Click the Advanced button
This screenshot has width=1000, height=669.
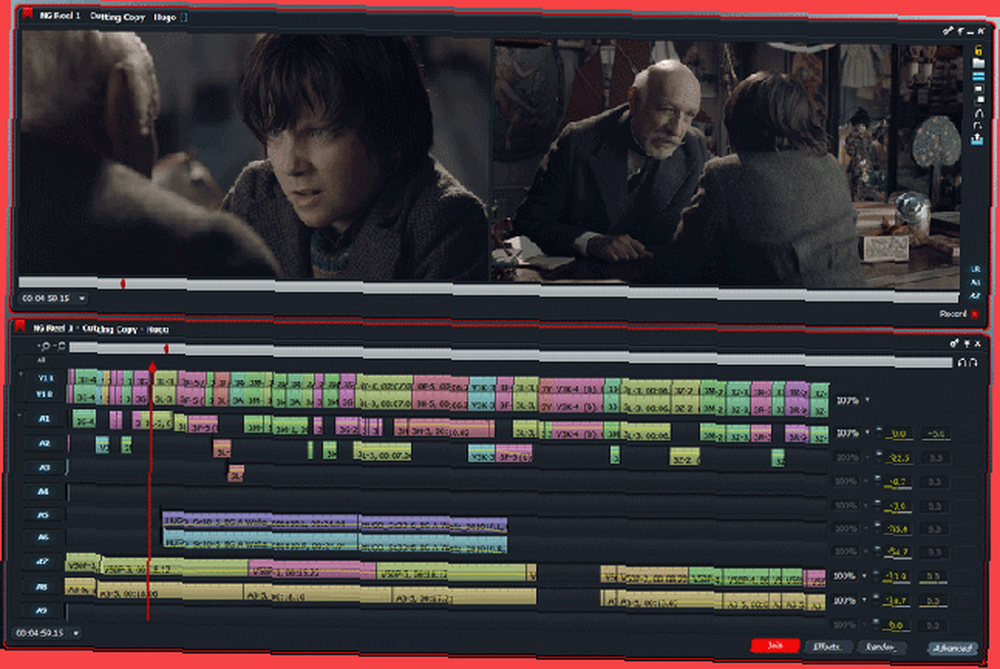(952, 649)
